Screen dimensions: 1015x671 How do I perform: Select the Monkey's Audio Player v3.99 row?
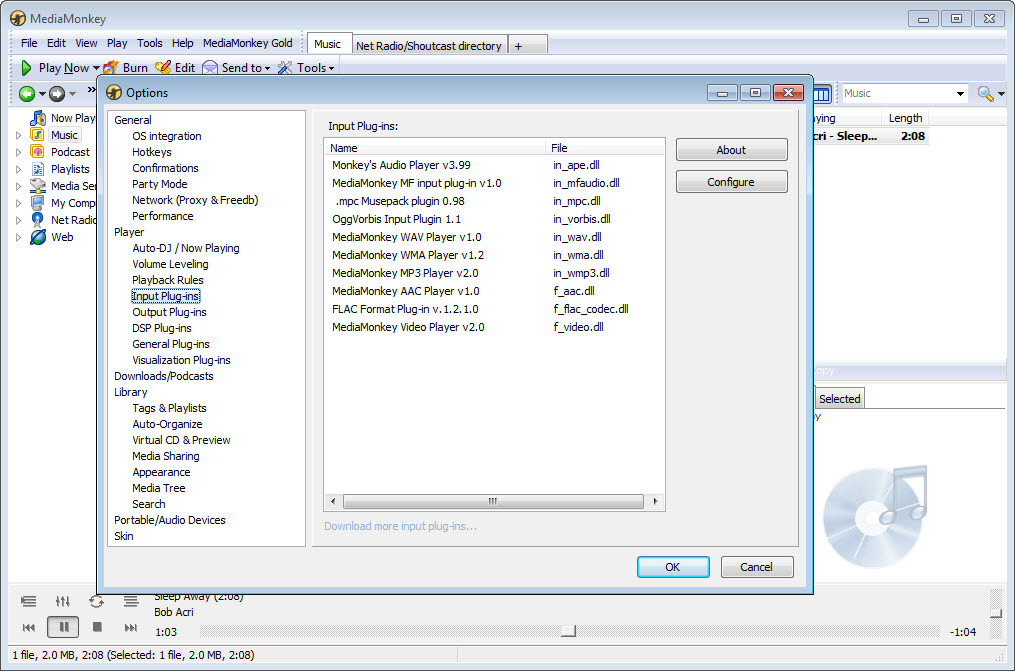coord(495,165)
